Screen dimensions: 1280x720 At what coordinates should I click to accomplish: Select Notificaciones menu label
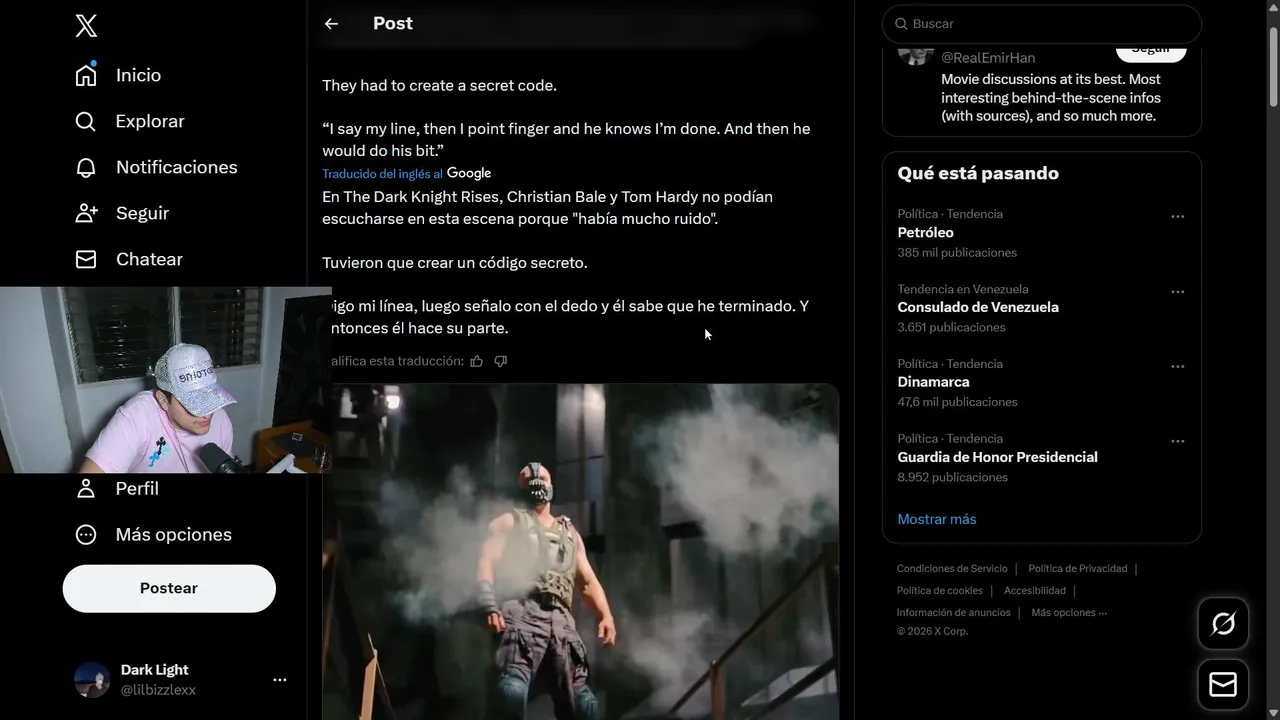(176, 167)
